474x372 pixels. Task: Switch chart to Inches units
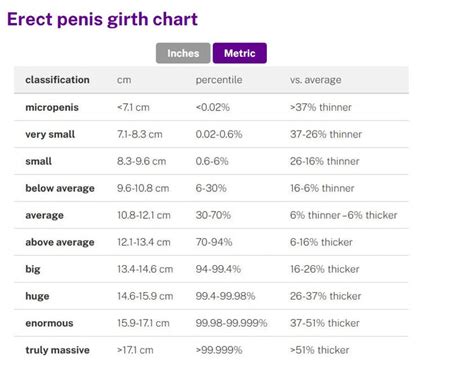[183, 53]
